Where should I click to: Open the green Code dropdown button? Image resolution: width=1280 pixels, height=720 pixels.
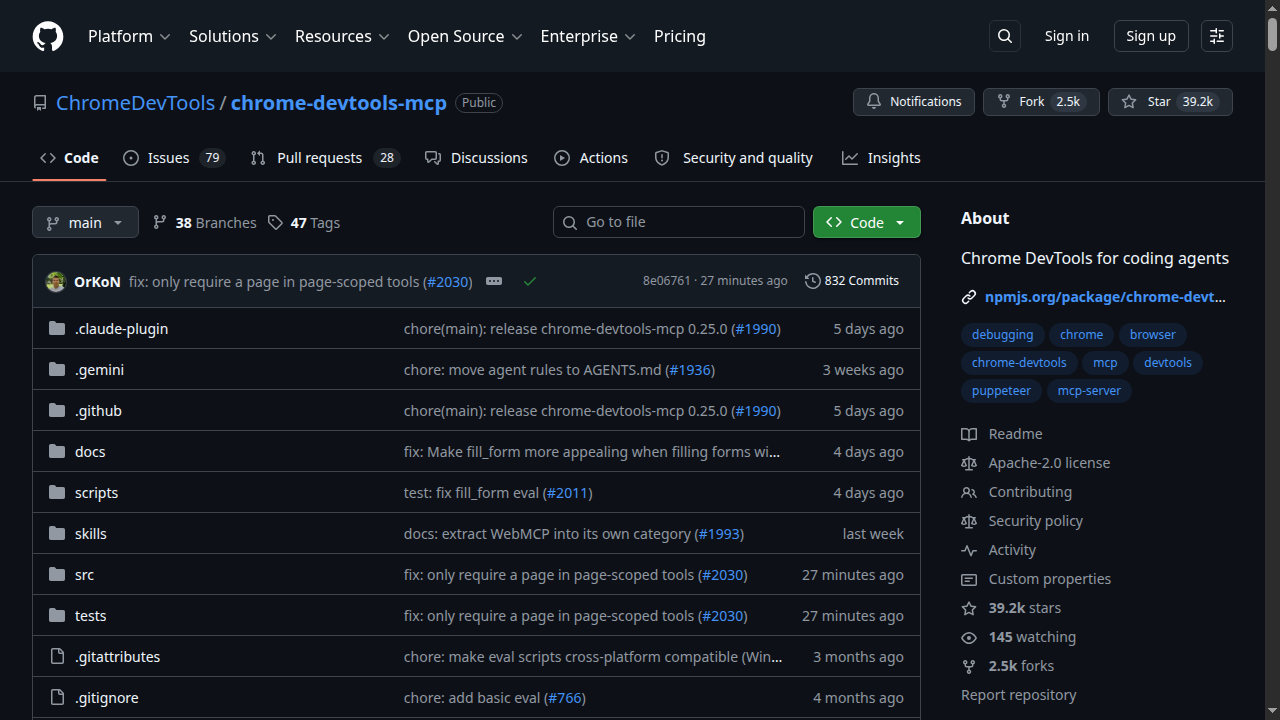click(867, 222)
